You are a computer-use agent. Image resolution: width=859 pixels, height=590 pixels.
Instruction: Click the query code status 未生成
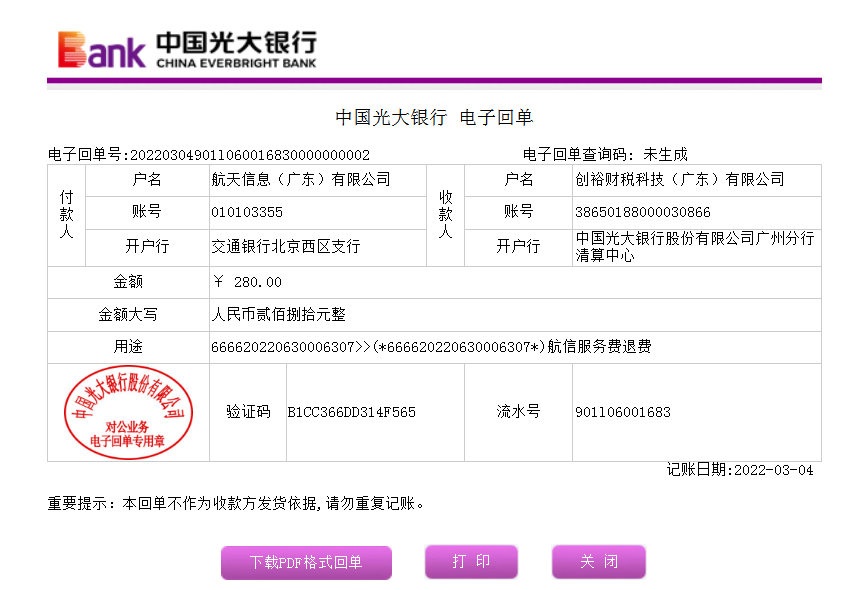tap(665, 154)
